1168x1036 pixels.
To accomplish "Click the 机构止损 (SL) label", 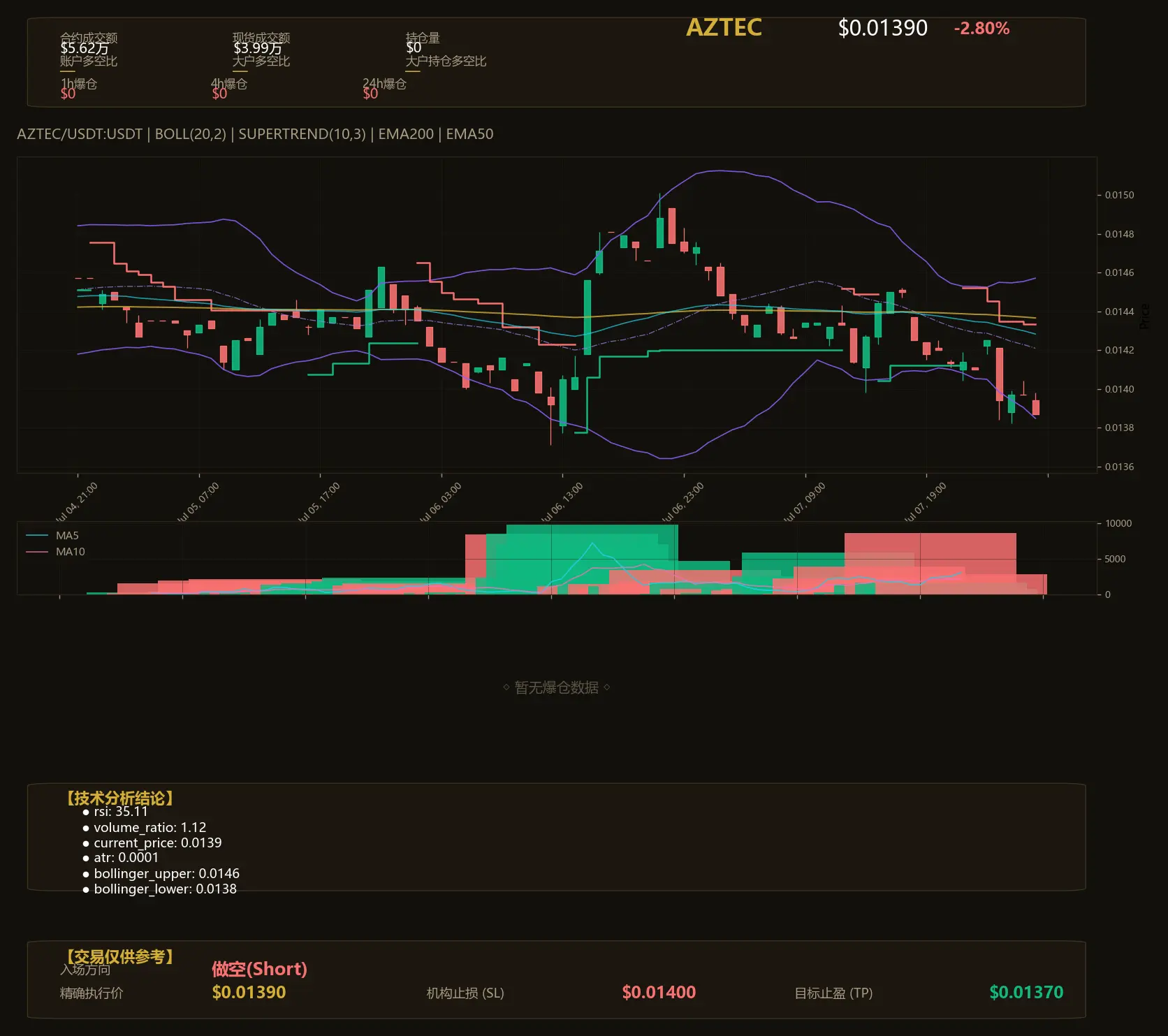I will (x=465, y=993).
